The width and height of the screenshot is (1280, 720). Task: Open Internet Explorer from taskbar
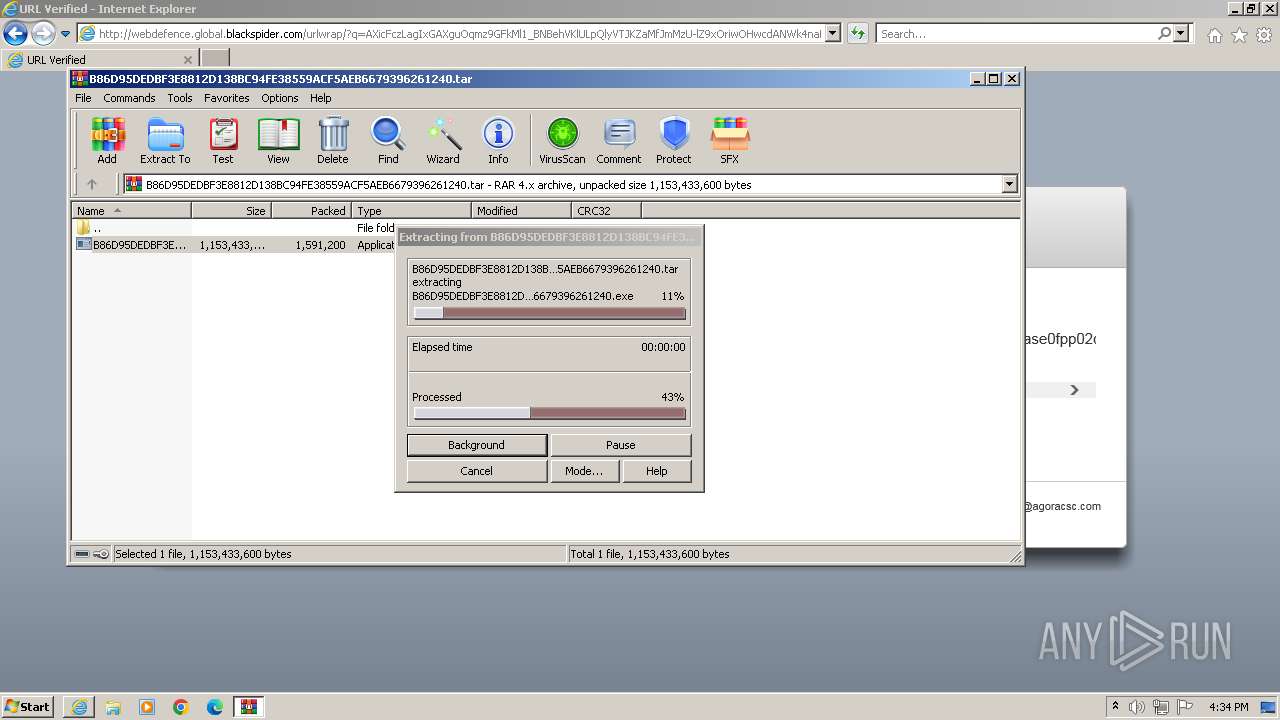click(x=79, y=707)
